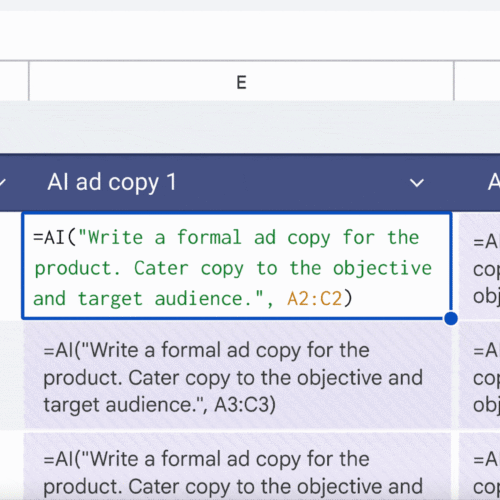Click the AI ad copy 1 header text

point(112,182)
